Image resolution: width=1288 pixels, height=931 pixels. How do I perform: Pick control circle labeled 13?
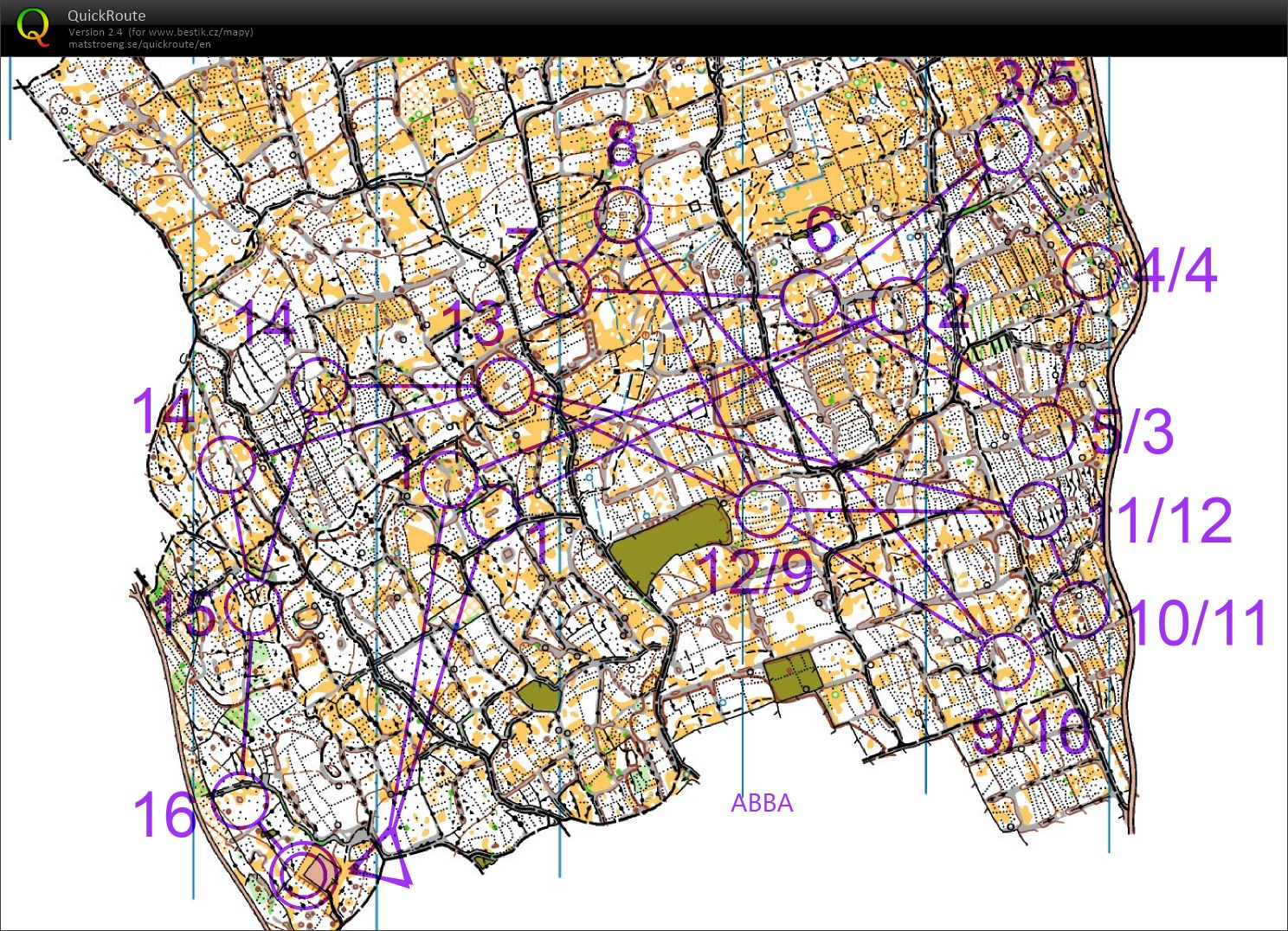[x=506, y=386]
